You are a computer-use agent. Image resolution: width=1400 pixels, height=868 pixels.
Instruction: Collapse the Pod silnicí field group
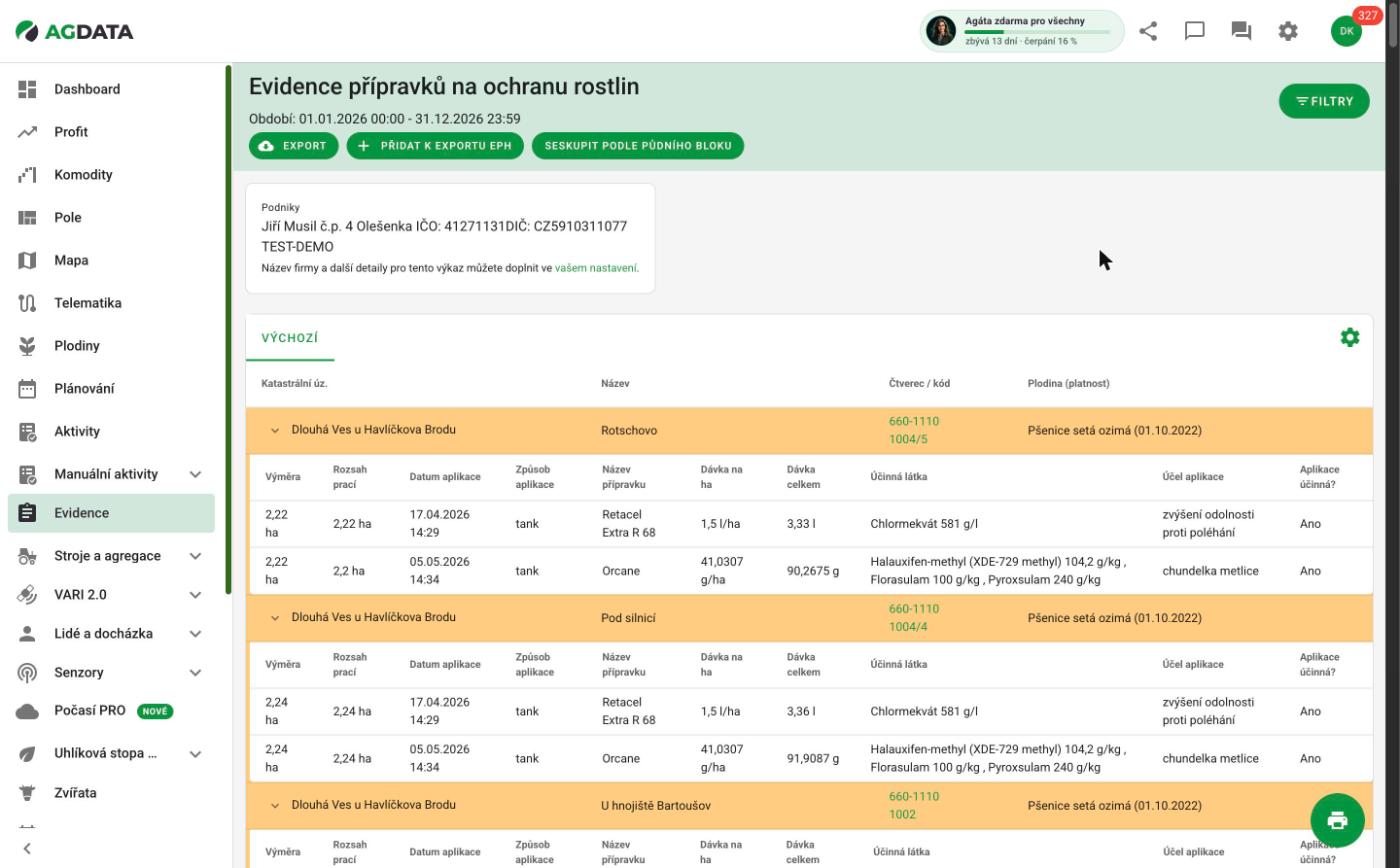coord(274,618)
